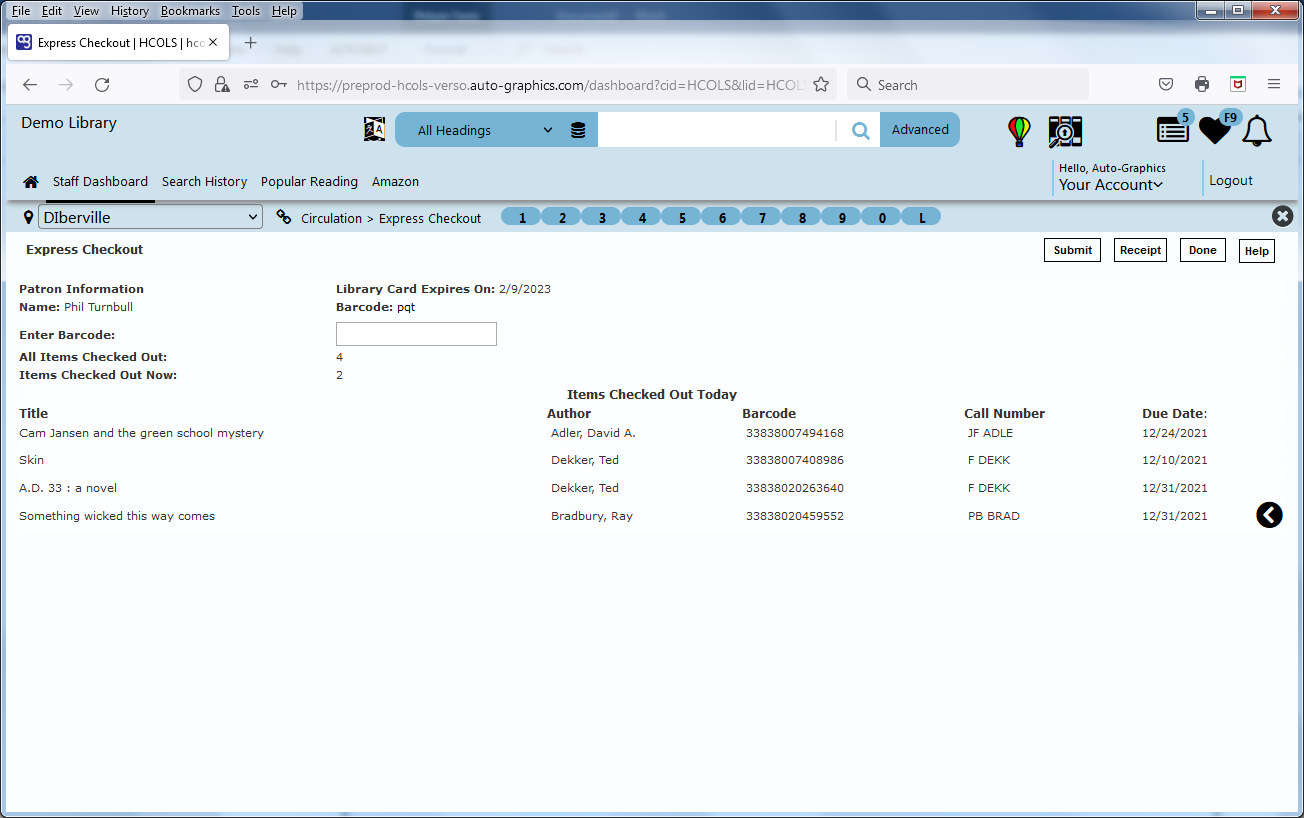1304x818 pixels.
Task: Open the bookshelf magnifier icon
Action: pyautogui.click(x=1065, y=131)
